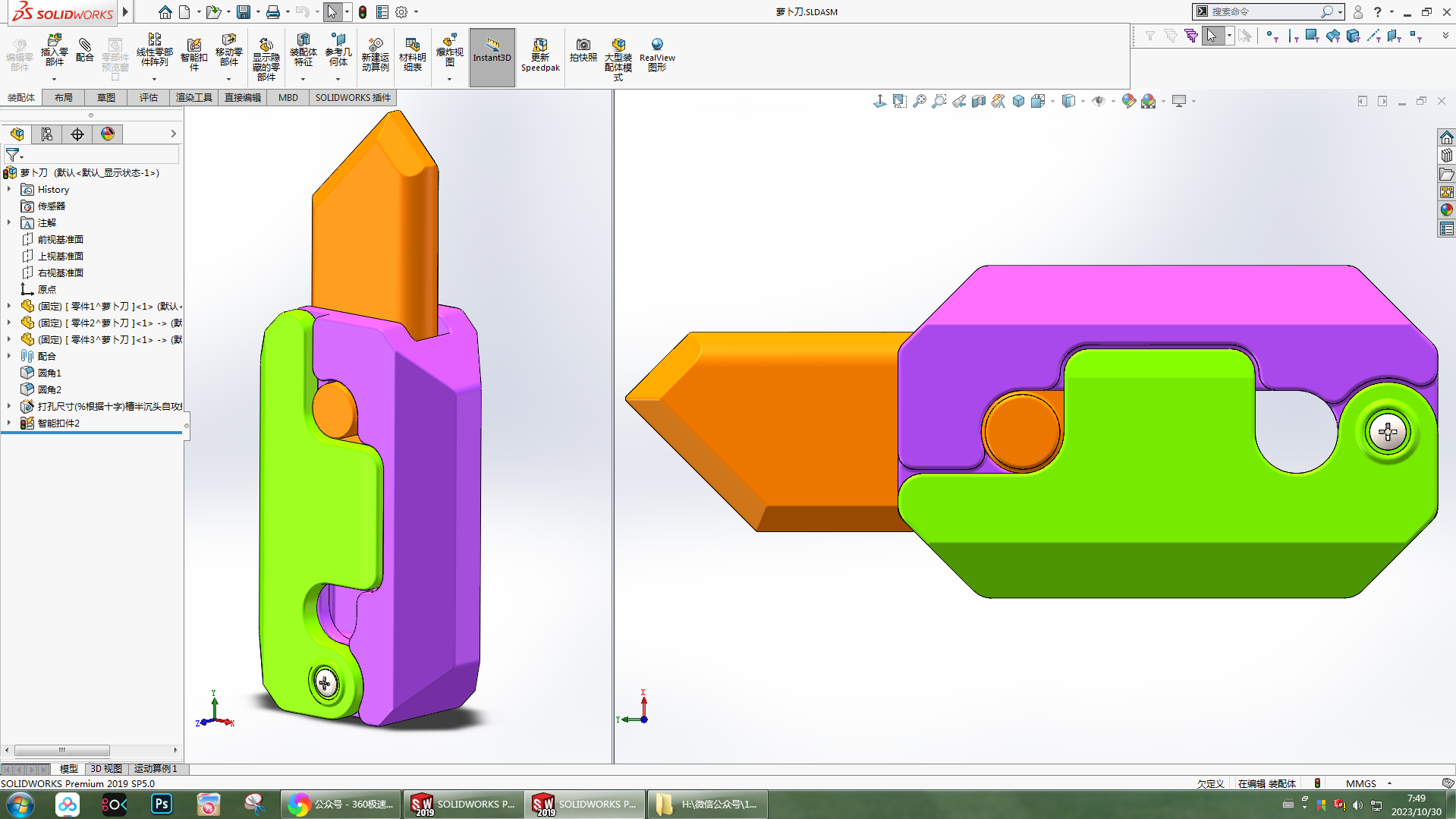
Task: Click 更新 Speedpak button
Action: click(x=540, y=55)
